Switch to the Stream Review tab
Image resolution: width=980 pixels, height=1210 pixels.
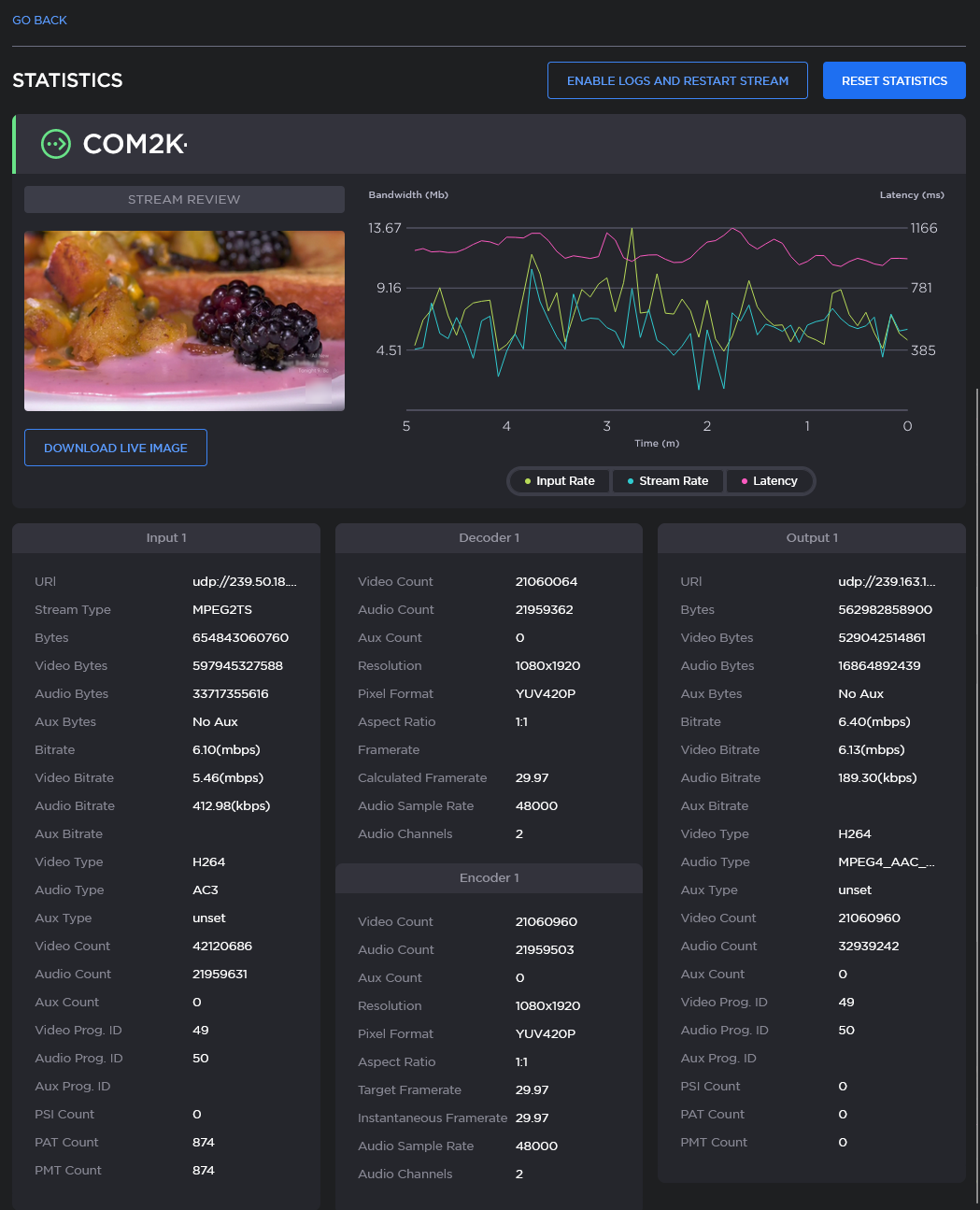click(184, 199)
